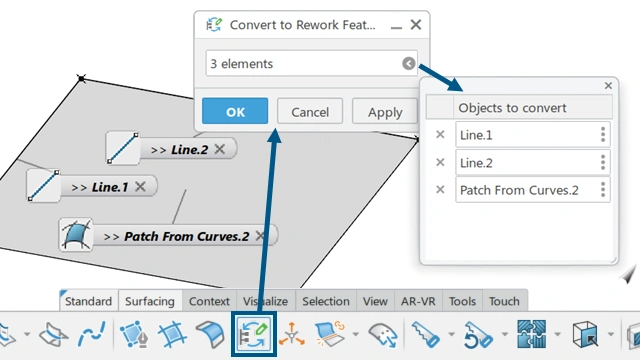Select the control points patch pen tool
The width and height of the screenshot is (640, 360).
[x=134, y=334]
